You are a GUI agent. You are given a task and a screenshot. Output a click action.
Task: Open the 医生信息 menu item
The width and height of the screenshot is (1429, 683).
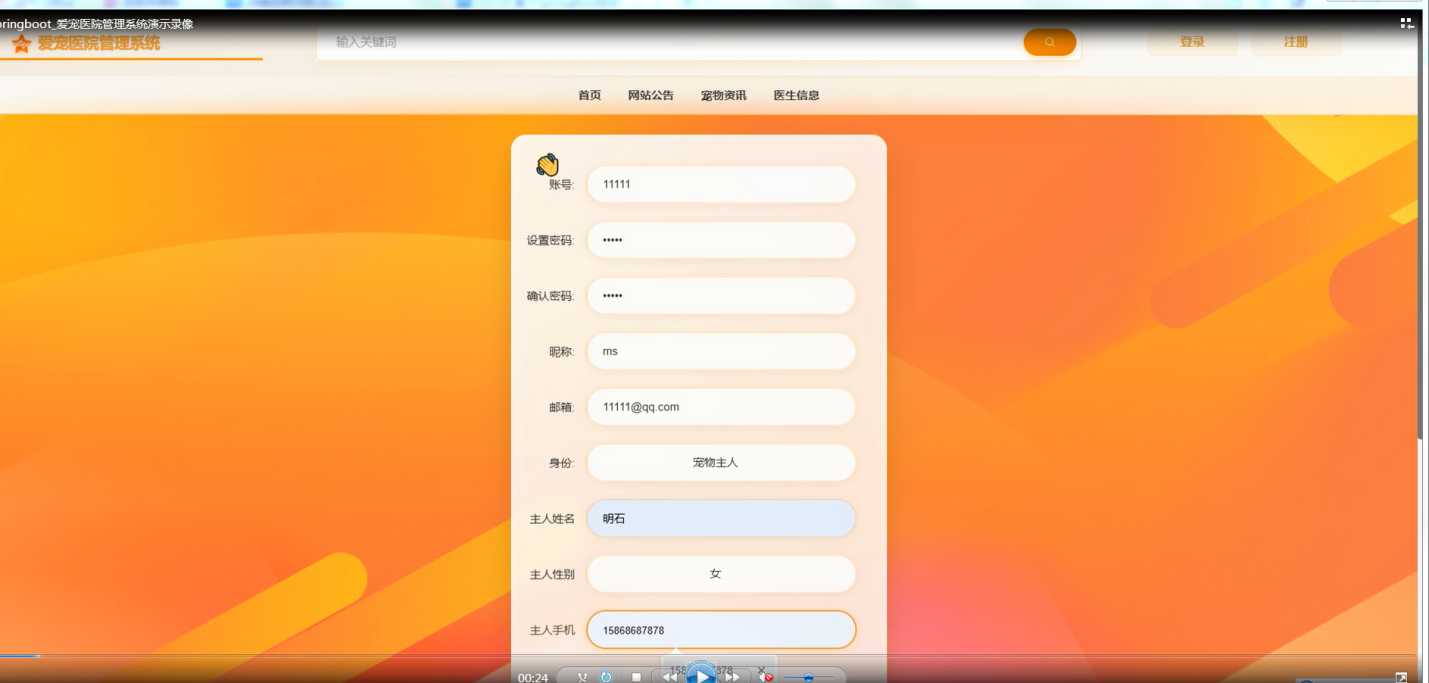797,96
